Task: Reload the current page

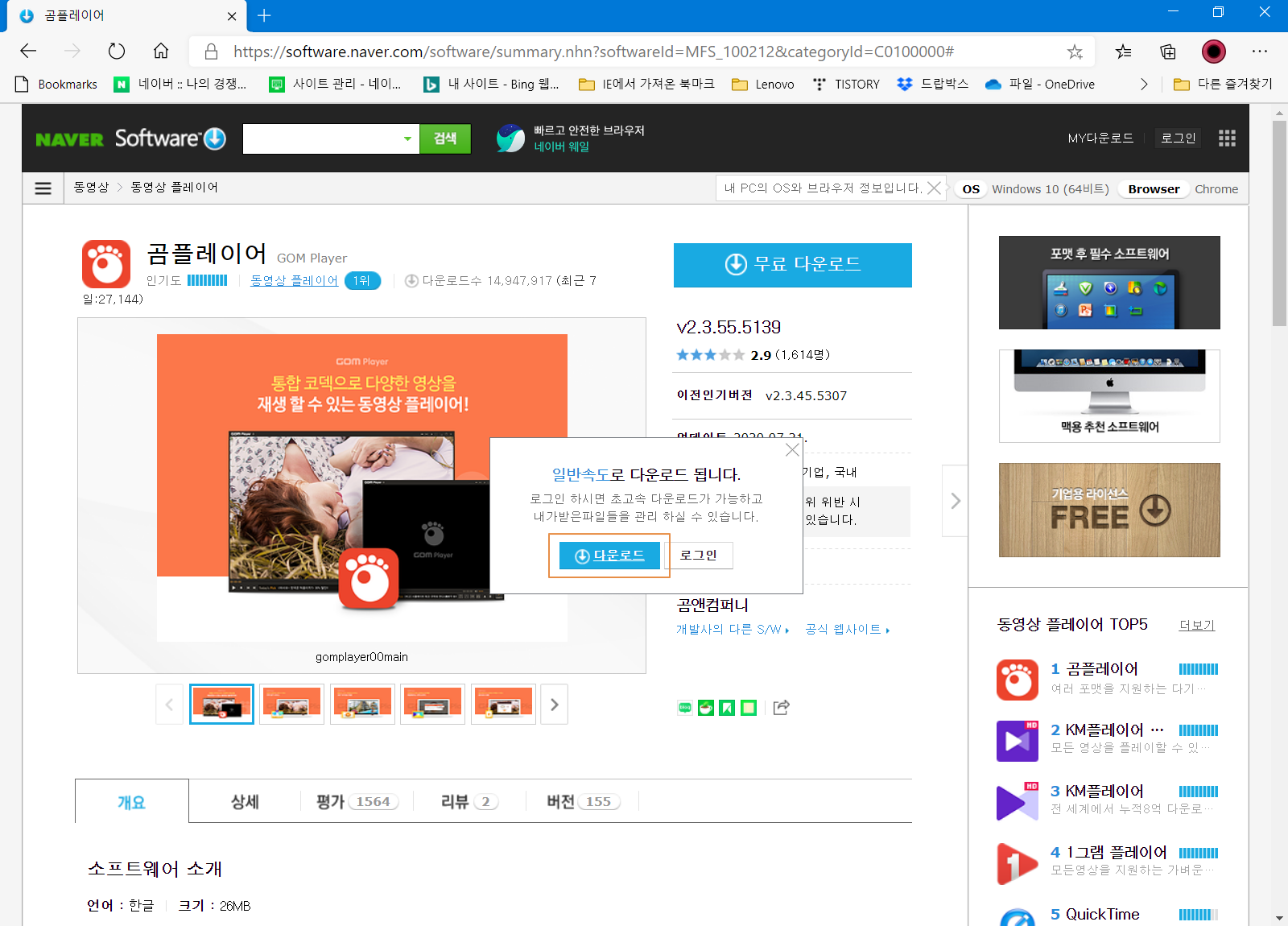Action: click(117, 52)
